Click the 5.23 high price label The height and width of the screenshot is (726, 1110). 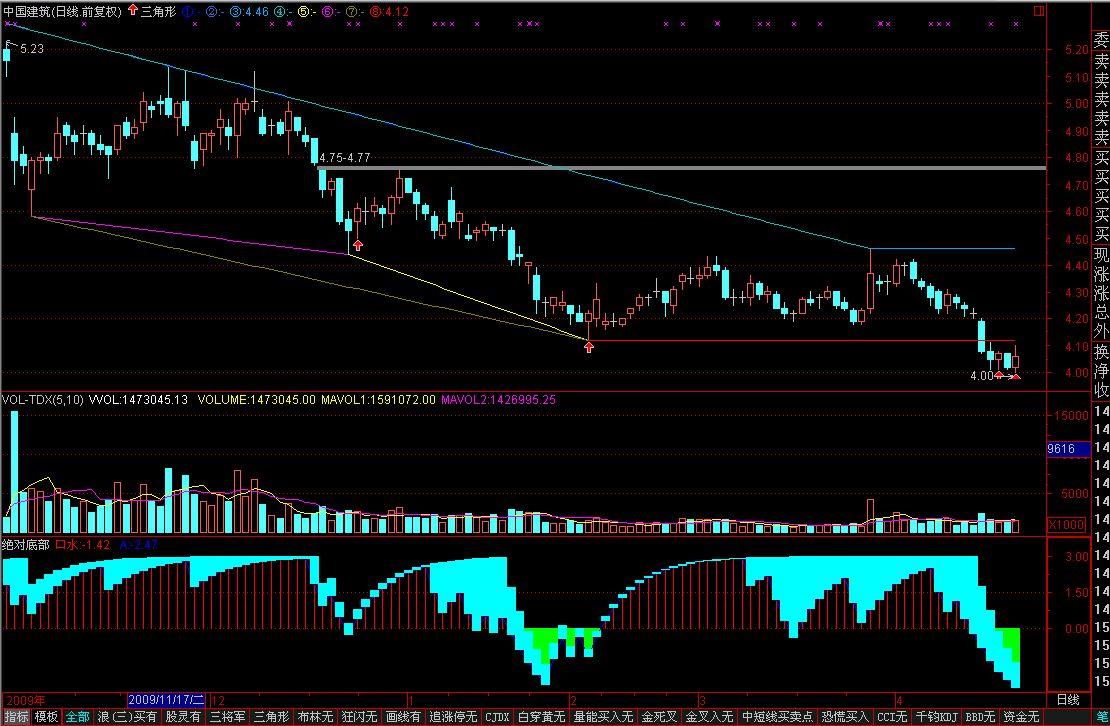coord(32,49)
